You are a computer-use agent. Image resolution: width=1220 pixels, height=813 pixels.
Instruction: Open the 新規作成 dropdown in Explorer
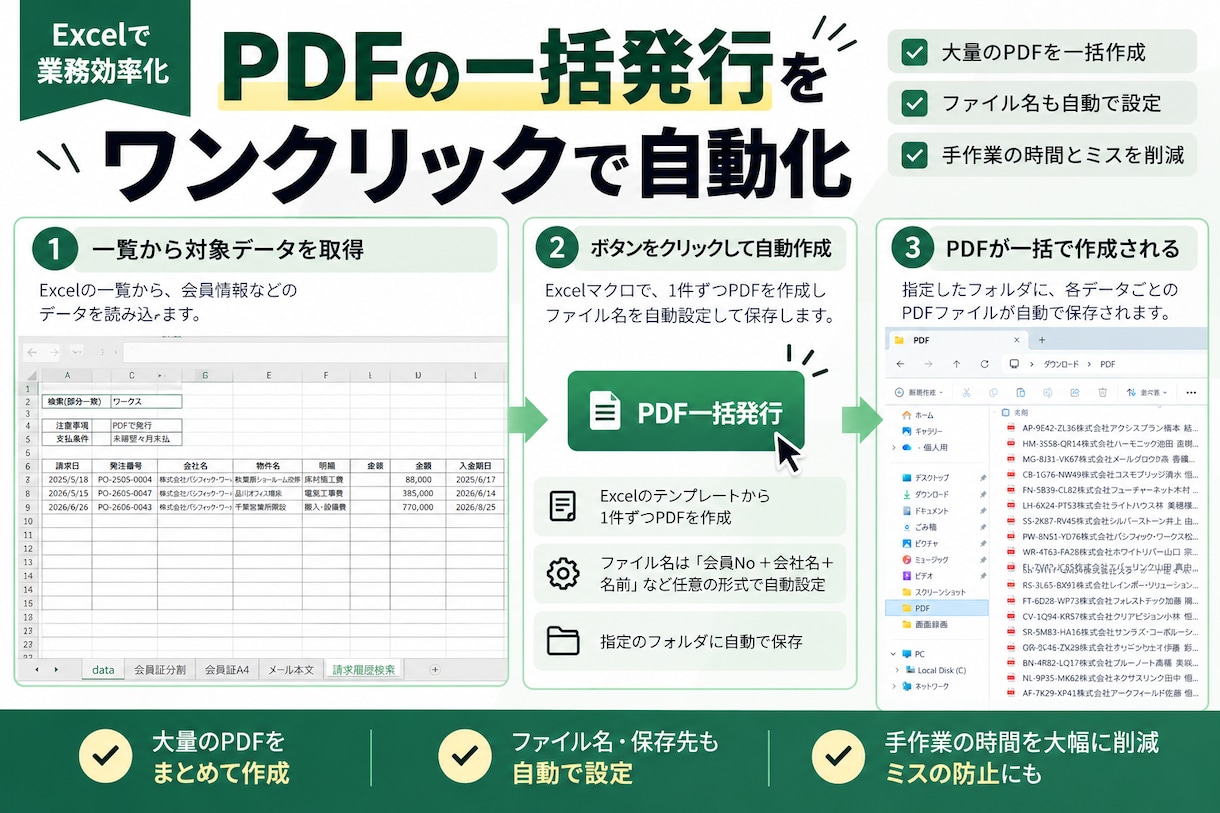tap(917, 393)
